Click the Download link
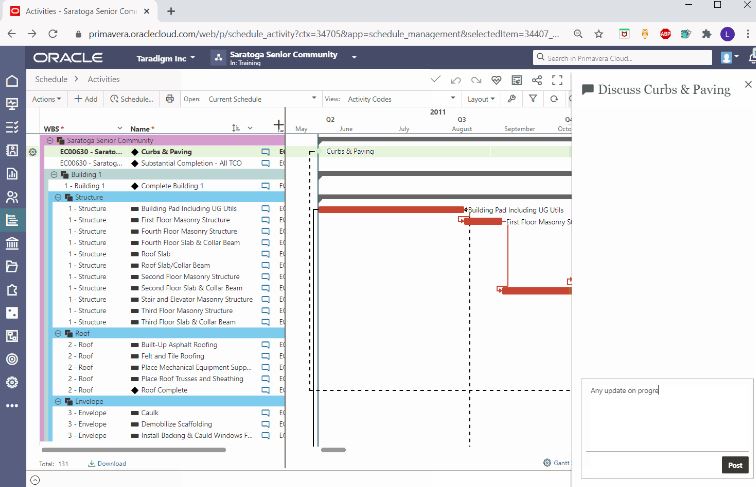Screen dimensions: 756x487 [107, 463]
